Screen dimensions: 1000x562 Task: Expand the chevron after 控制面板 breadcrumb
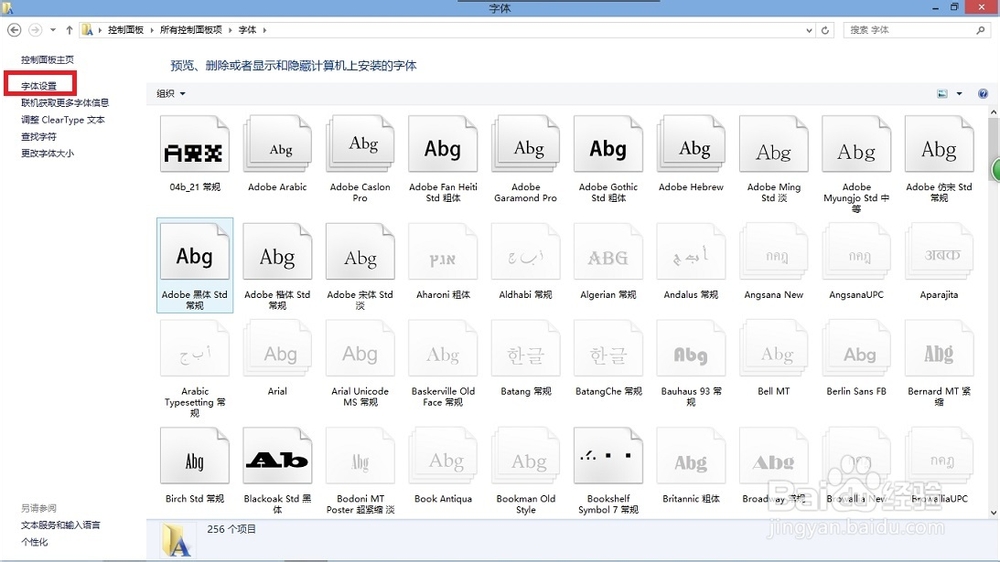[152, 30]
